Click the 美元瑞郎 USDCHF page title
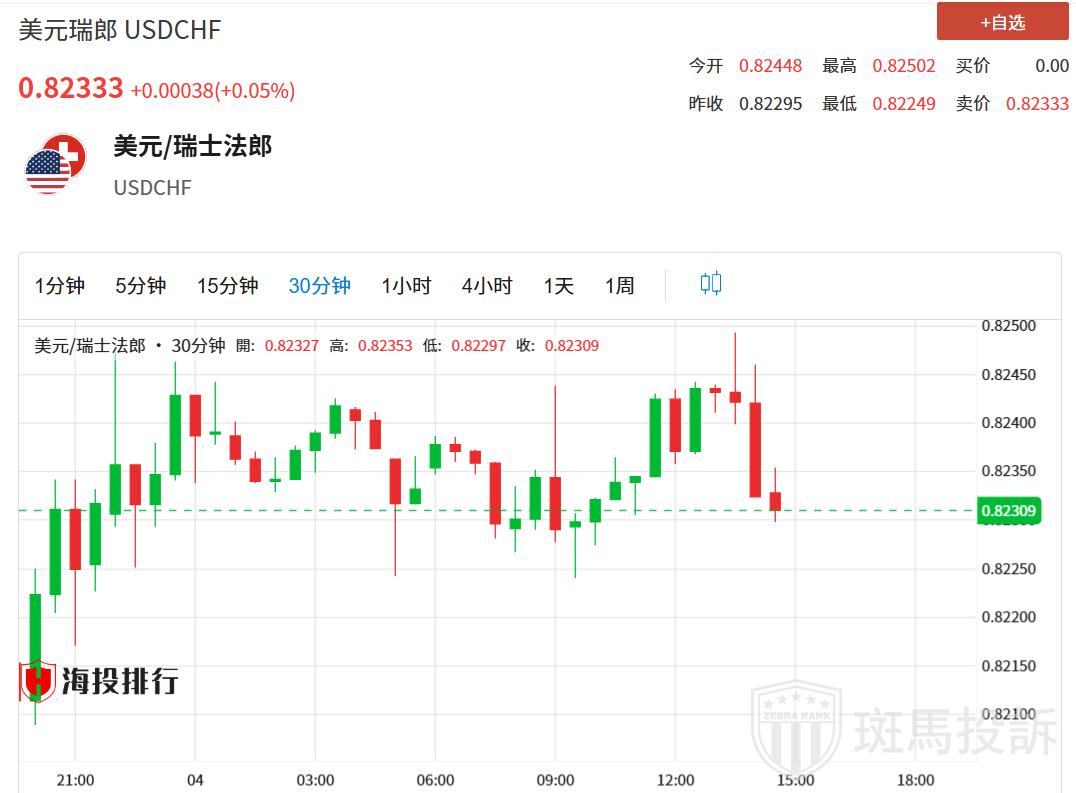Screen dimensions: 1076x793 click(x=119, y=30)
